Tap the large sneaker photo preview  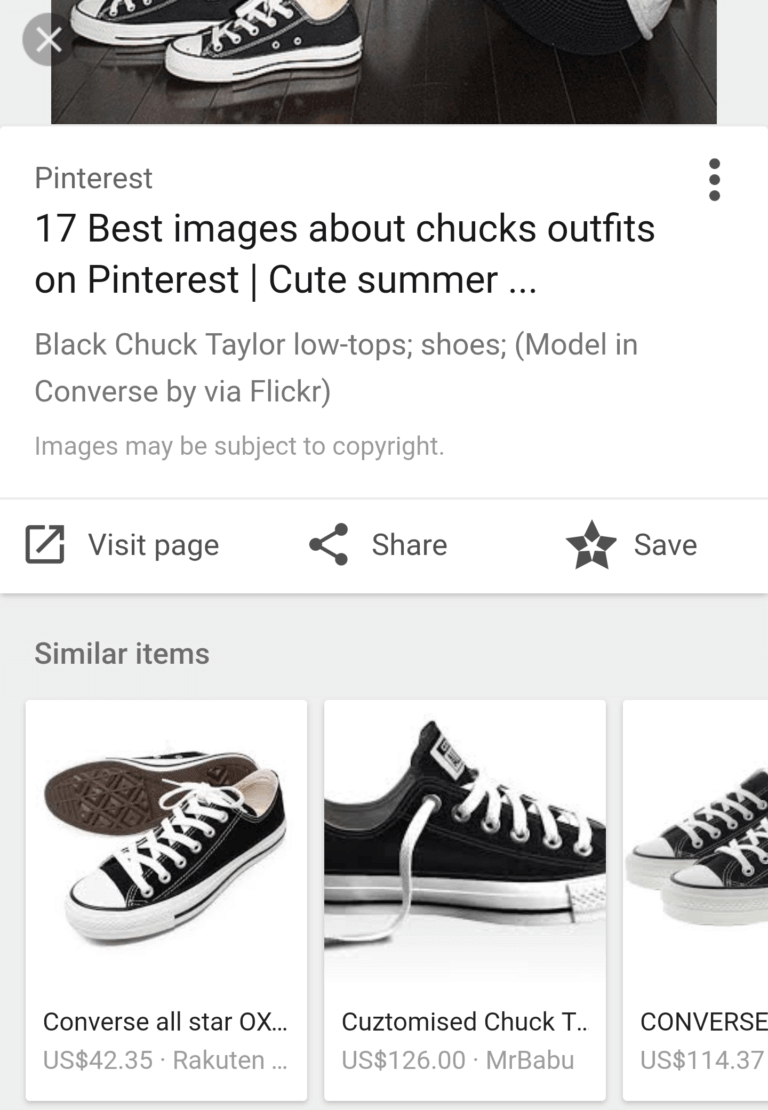(384, 62)
